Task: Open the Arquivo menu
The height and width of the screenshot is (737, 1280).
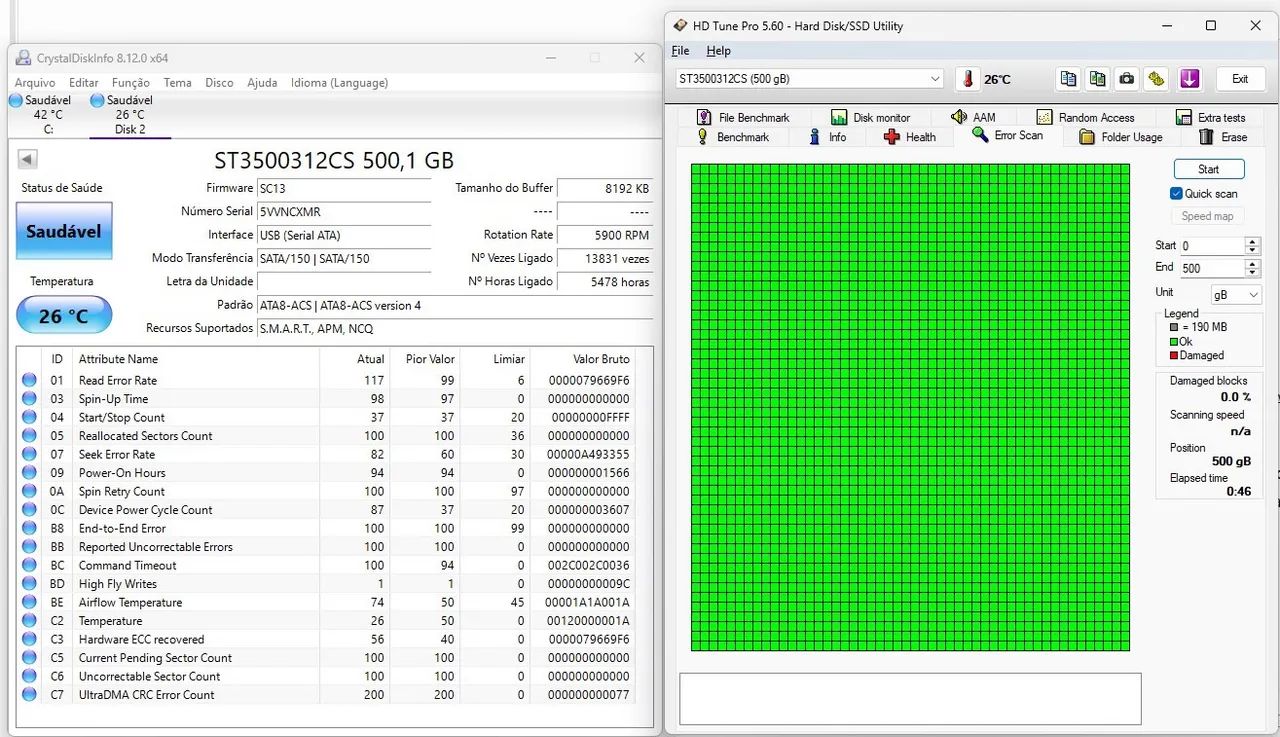Action: click(35, 83)
